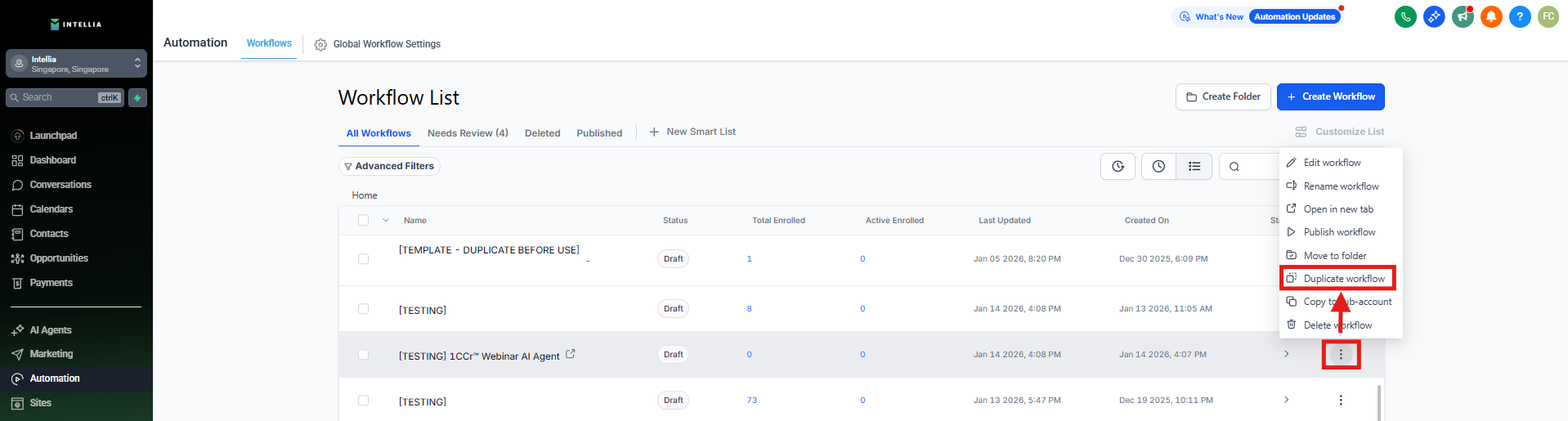
Task: Choose Duplicate workflow from the context menu
Action: tap(1343, 279)
